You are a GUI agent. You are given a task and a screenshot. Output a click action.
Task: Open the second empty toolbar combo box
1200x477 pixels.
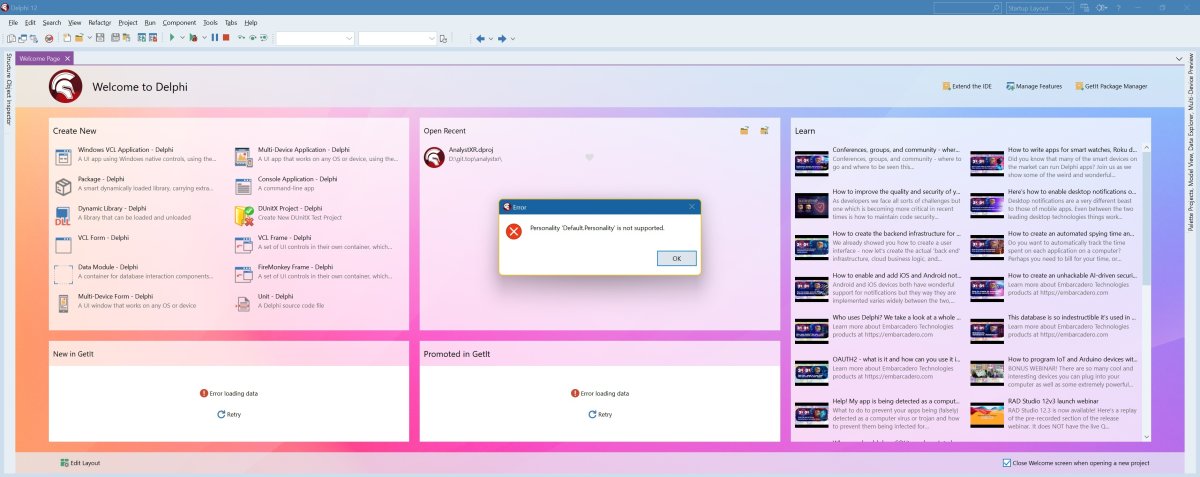(397, 38)
